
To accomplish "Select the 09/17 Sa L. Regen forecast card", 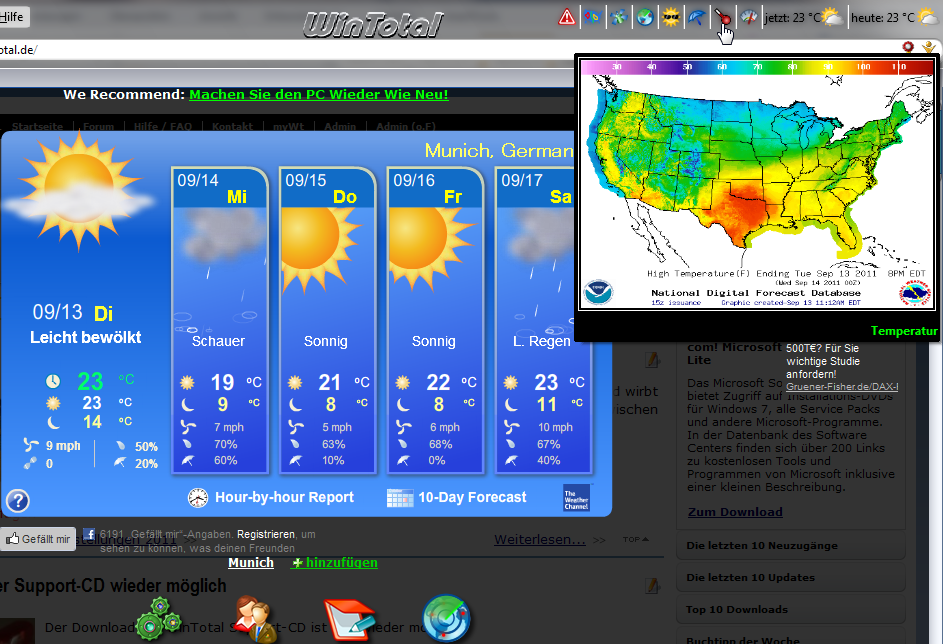I will pos(543,320).
